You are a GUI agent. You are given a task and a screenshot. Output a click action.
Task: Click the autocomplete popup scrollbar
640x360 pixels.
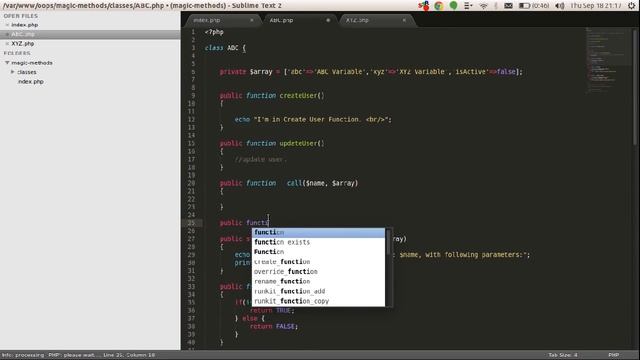(x=389, y=242)
